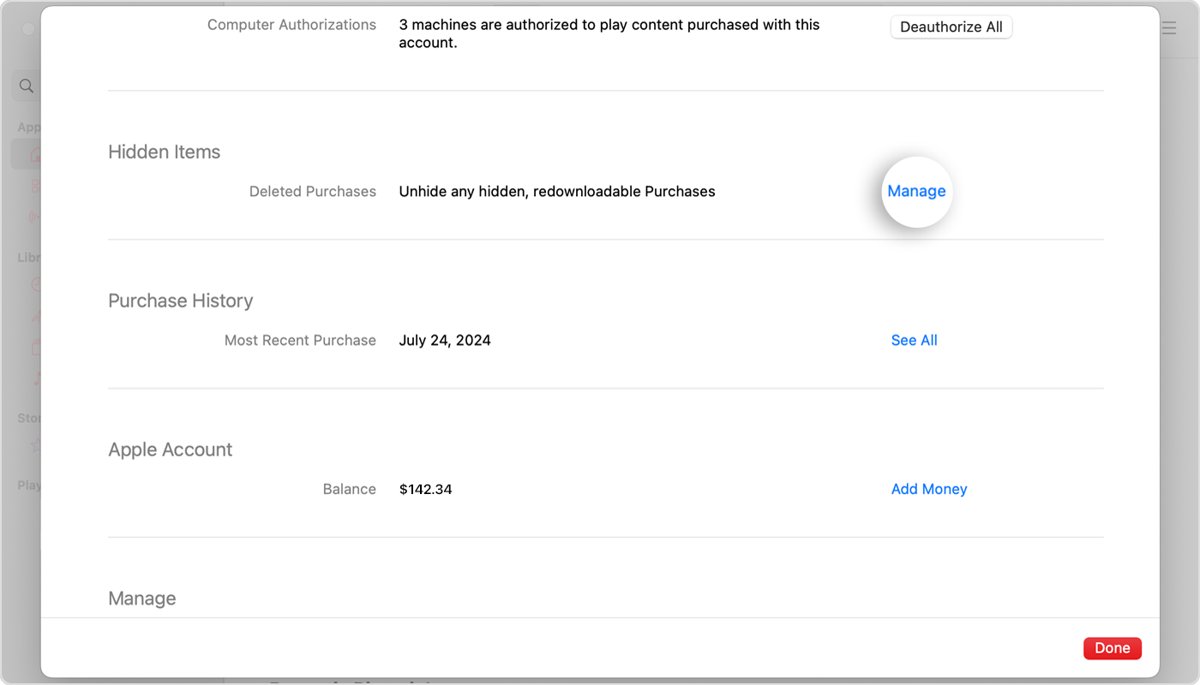Click the 'Hidden Items' section heading
1200x685 pixels.
164,152
